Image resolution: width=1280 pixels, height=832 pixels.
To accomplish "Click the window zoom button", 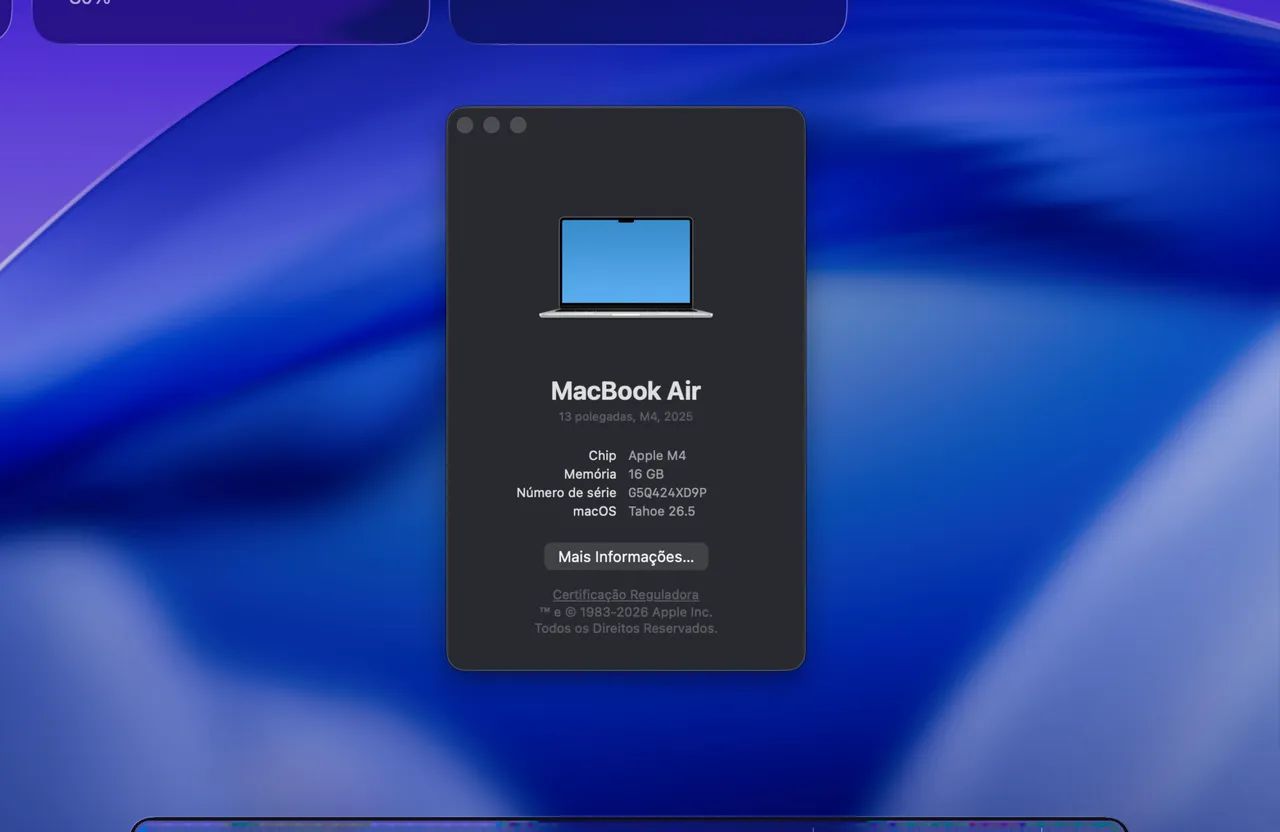I will (x=518, y=125).
